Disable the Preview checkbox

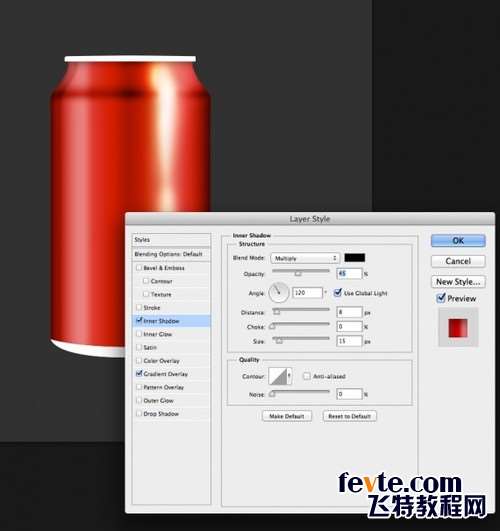point(441,298)
